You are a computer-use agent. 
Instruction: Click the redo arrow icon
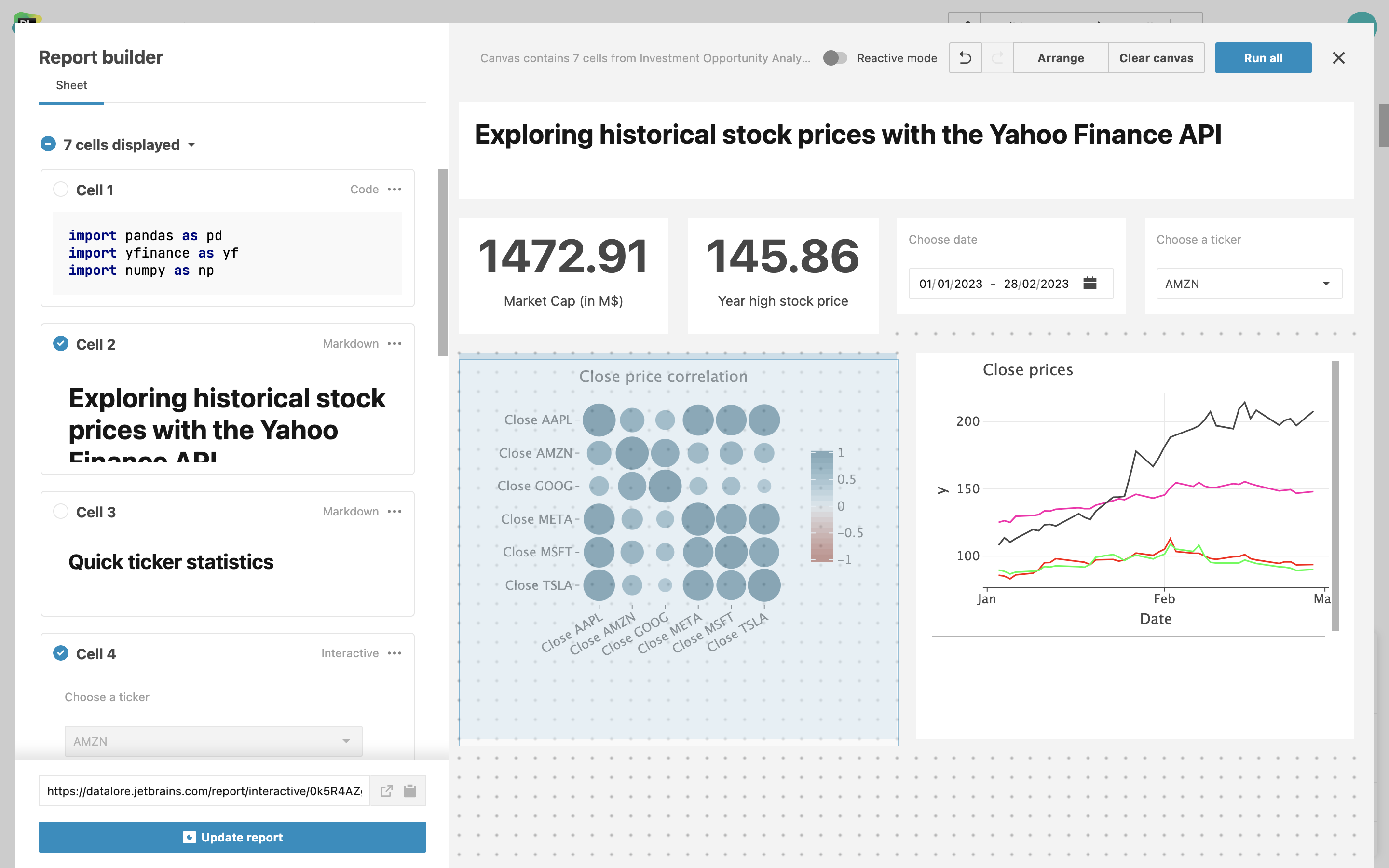(x=997, y=58)
